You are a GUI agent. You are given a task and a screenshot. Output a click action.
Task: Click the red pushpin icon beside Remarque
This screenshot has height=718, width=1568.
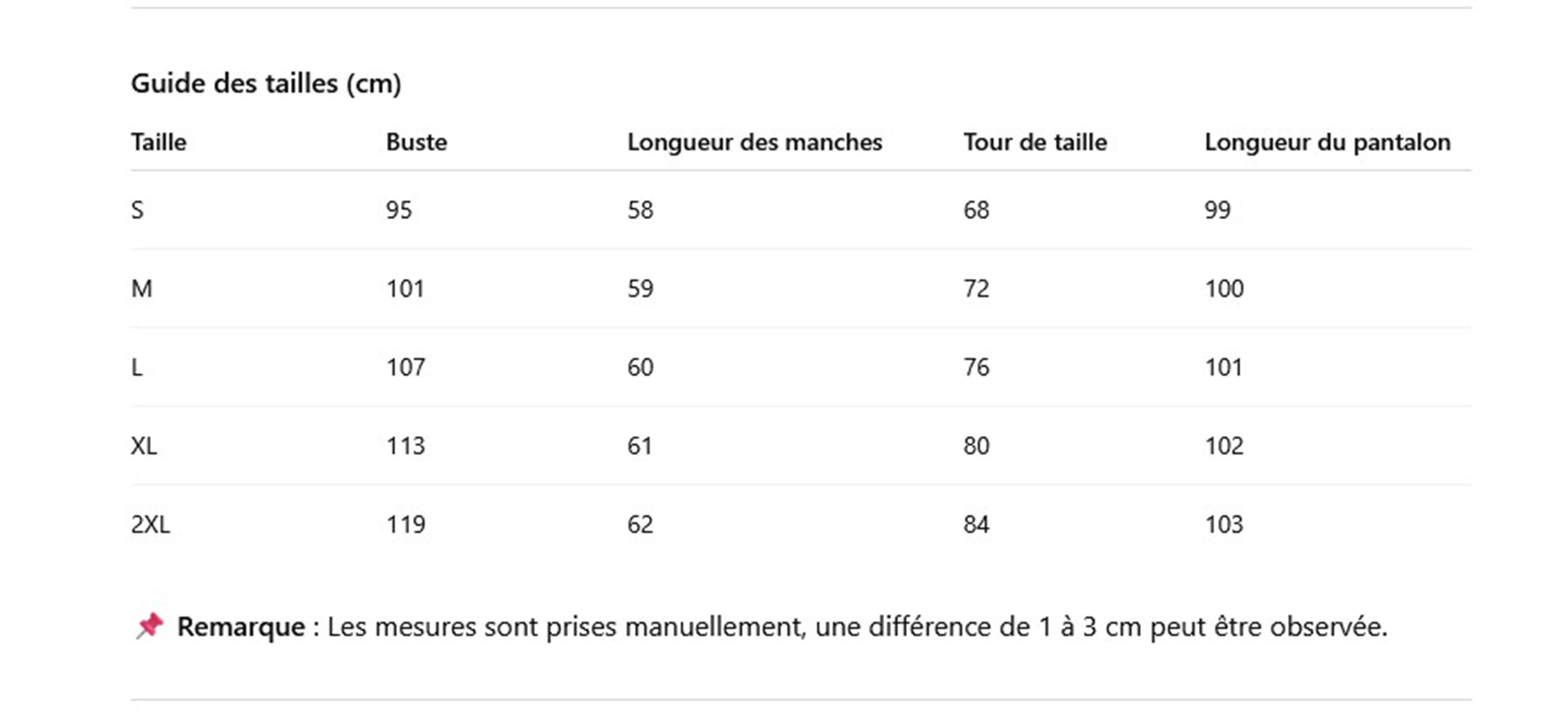coord(150,626)
